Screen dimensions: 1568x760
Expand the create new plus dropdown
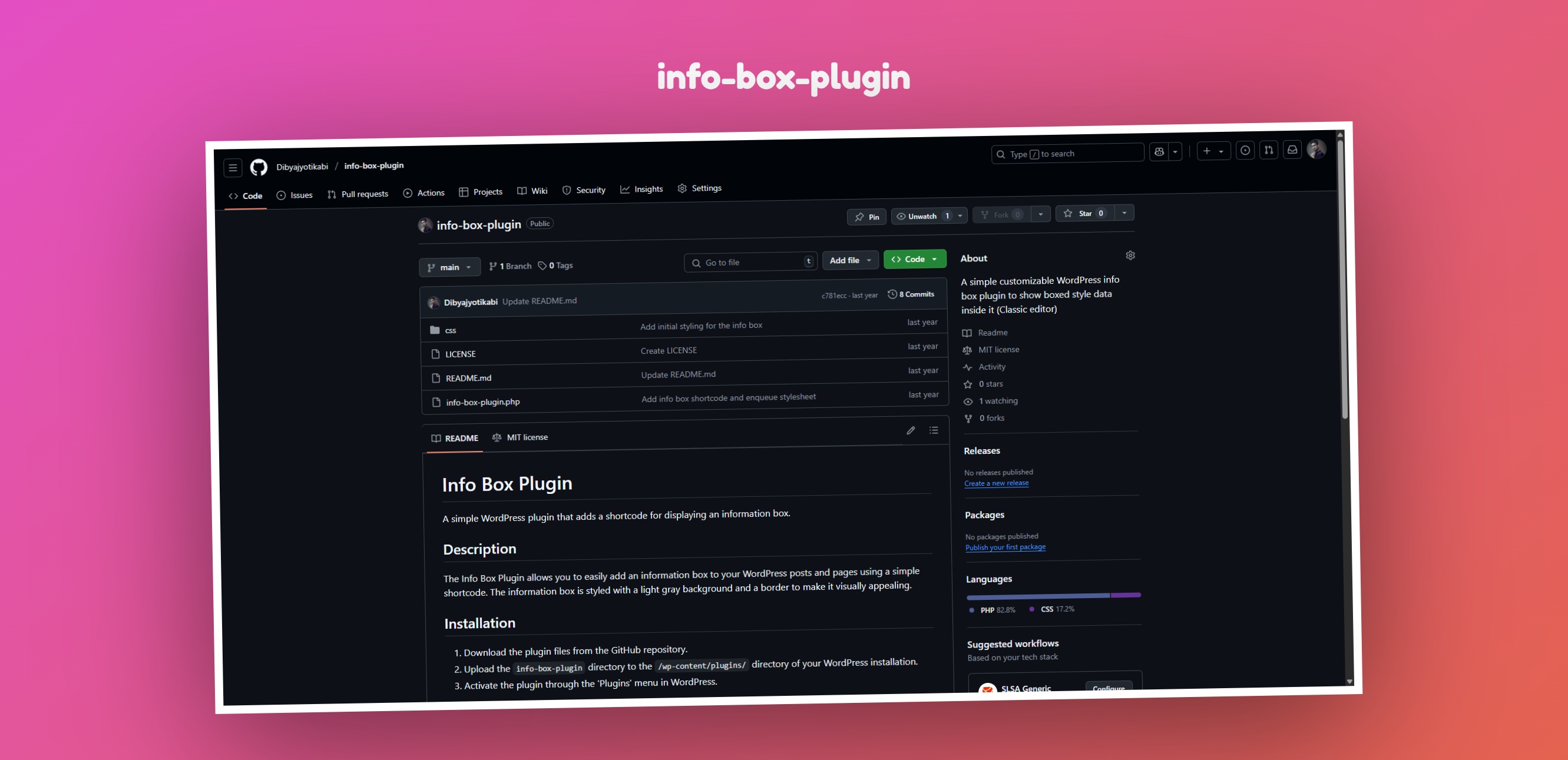pos(1213,151)
